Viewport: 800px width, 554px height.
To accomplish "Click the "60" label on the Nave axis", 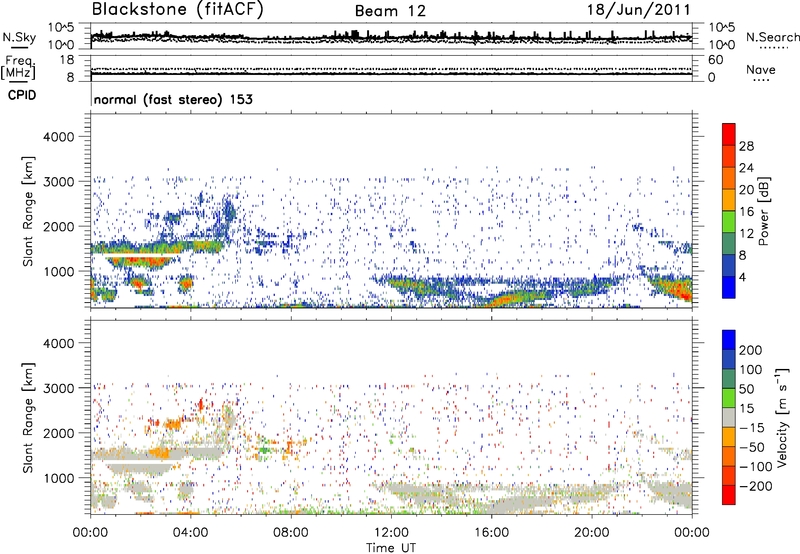I will (715, 60).
